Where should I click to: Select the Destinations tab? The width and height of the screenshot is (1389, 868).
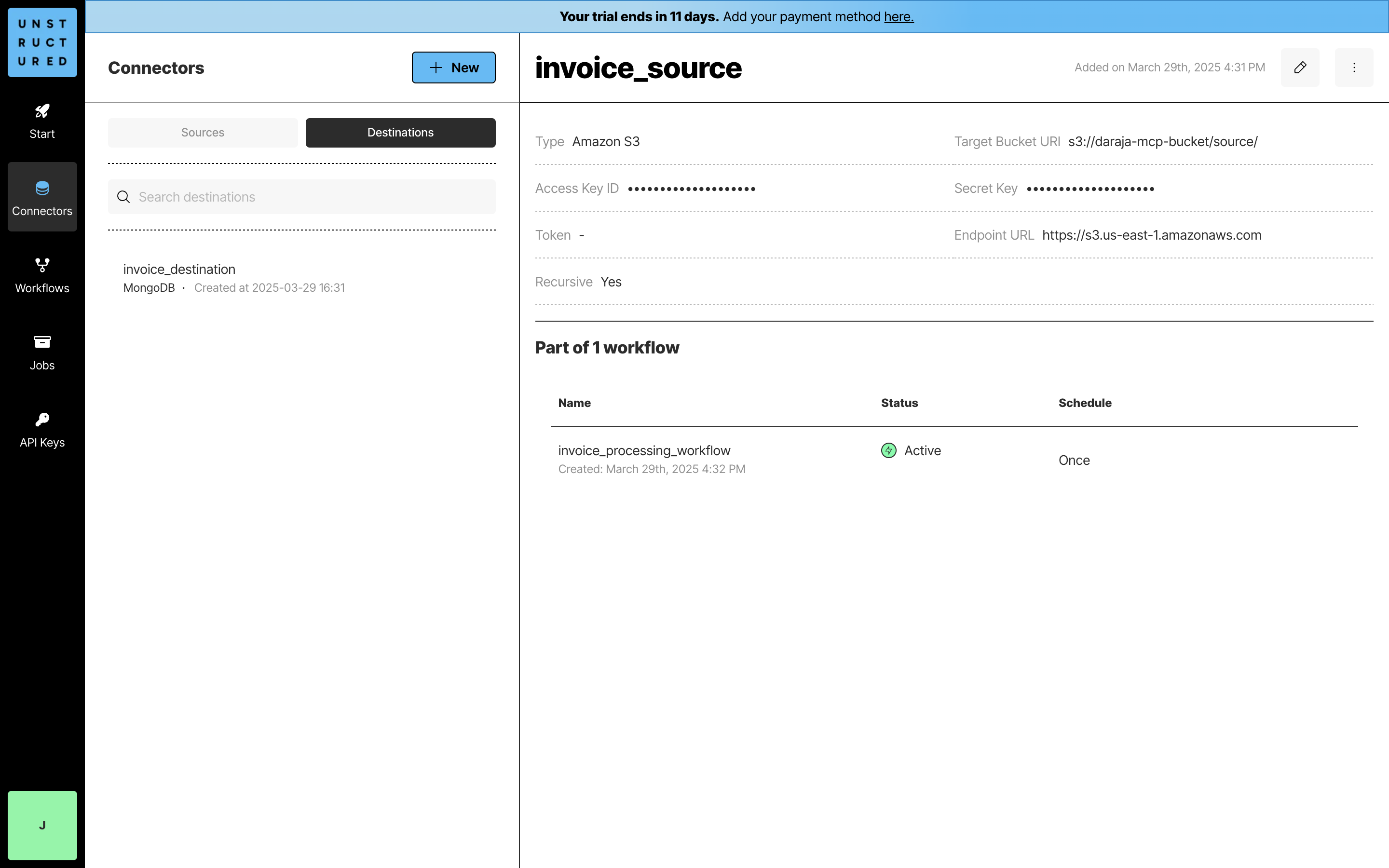(x=400, y=133)
